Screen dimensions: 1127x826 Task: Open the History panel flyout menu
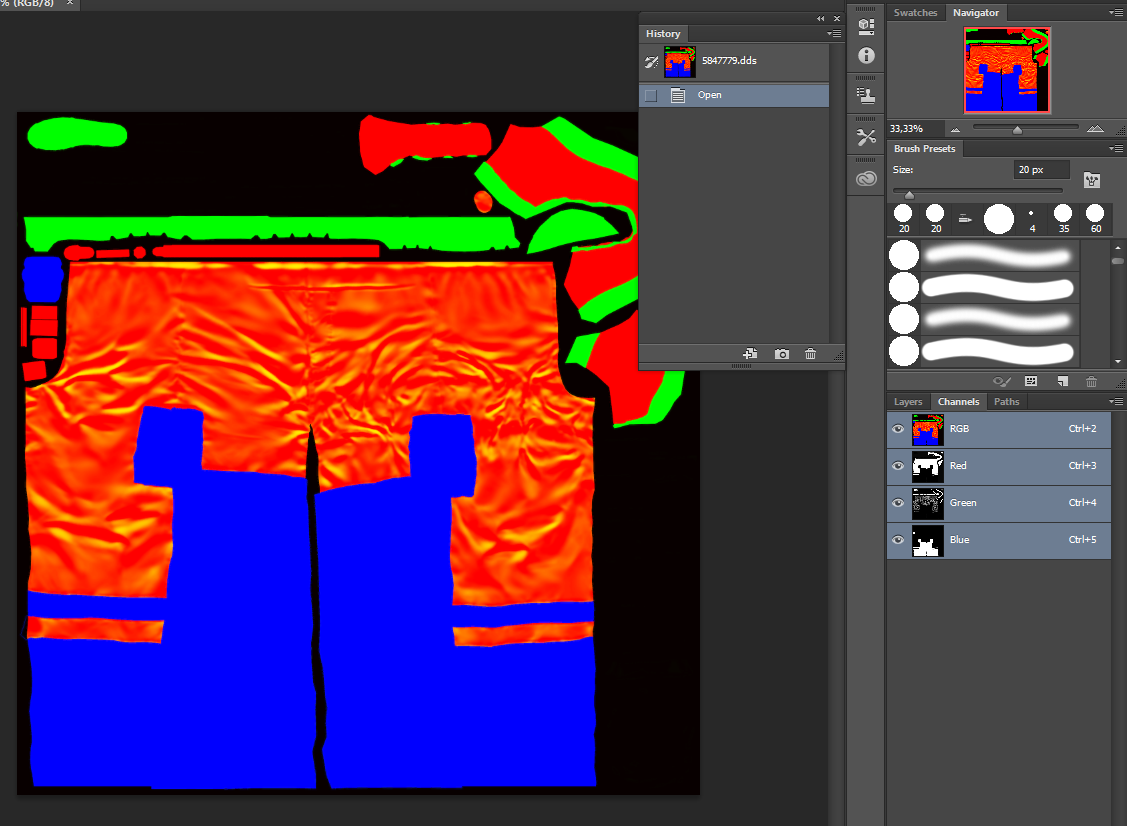835,34
